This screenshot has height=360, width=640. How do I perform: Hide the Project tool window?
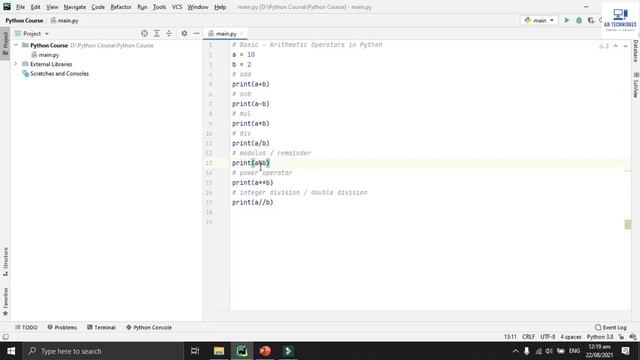(x=196, y=33)
